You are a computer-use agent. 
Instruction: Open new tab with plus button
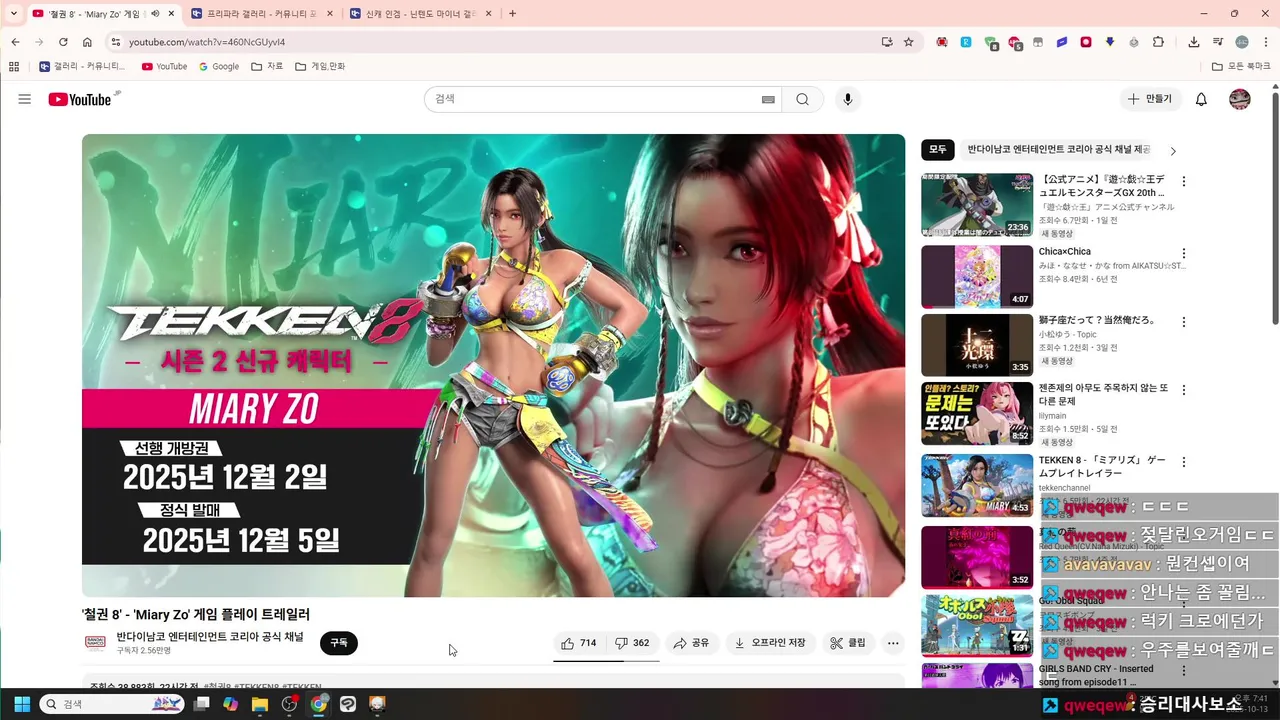(512, 13)
